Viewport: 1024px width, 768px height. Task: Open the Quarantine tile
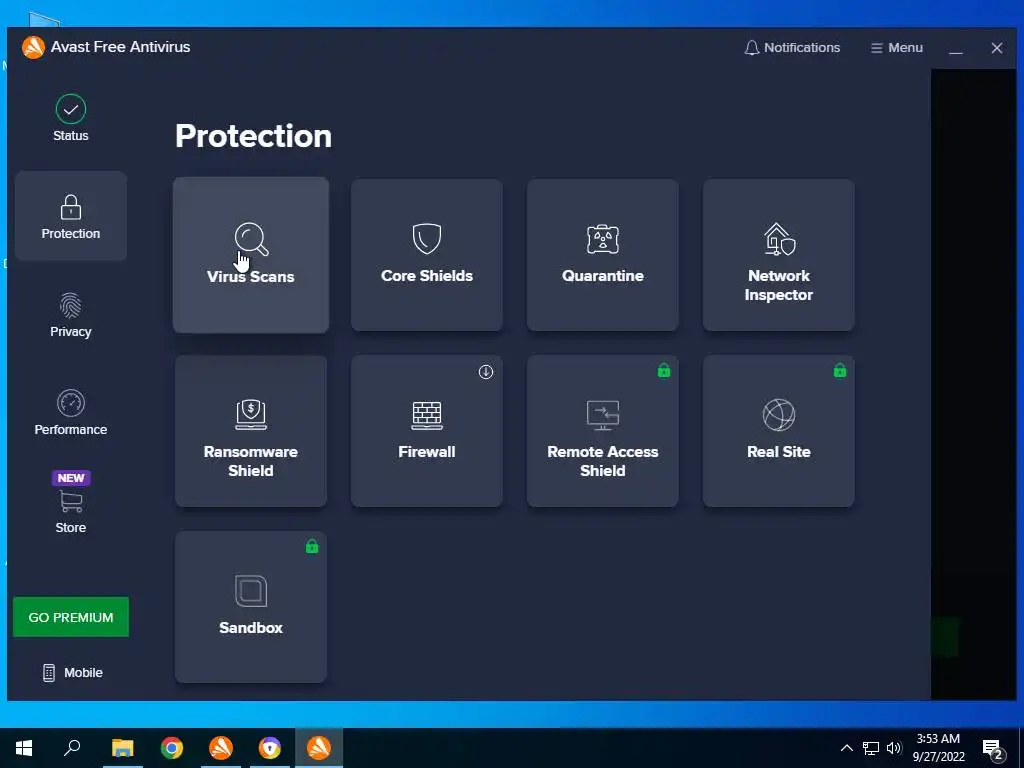[603, 255]
